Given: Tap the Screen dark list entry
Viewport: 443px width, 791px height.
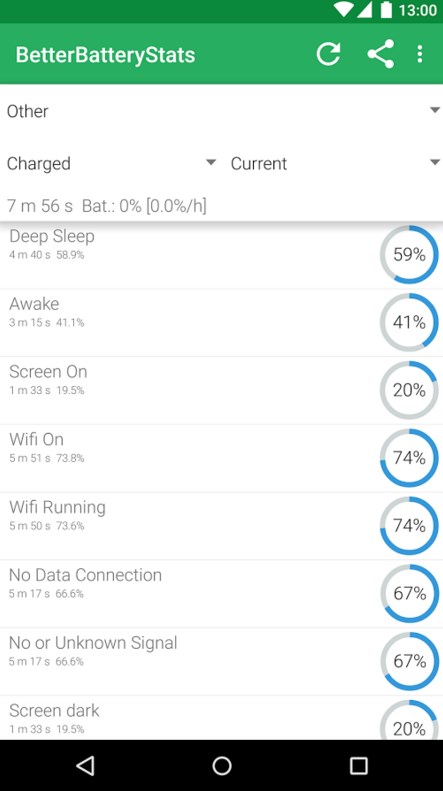Looking at the screenshot, I should pyautogui.click(x=222, y=718).
